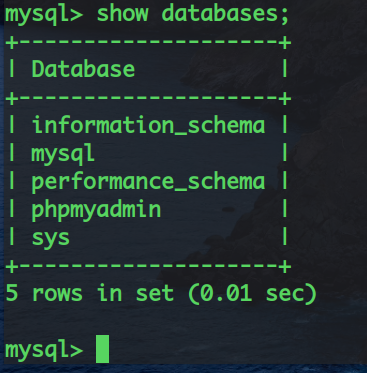Select the performance_schema row
Viewport: 367px width, 373px height.
pyautogui.click(x=148, y=182)
